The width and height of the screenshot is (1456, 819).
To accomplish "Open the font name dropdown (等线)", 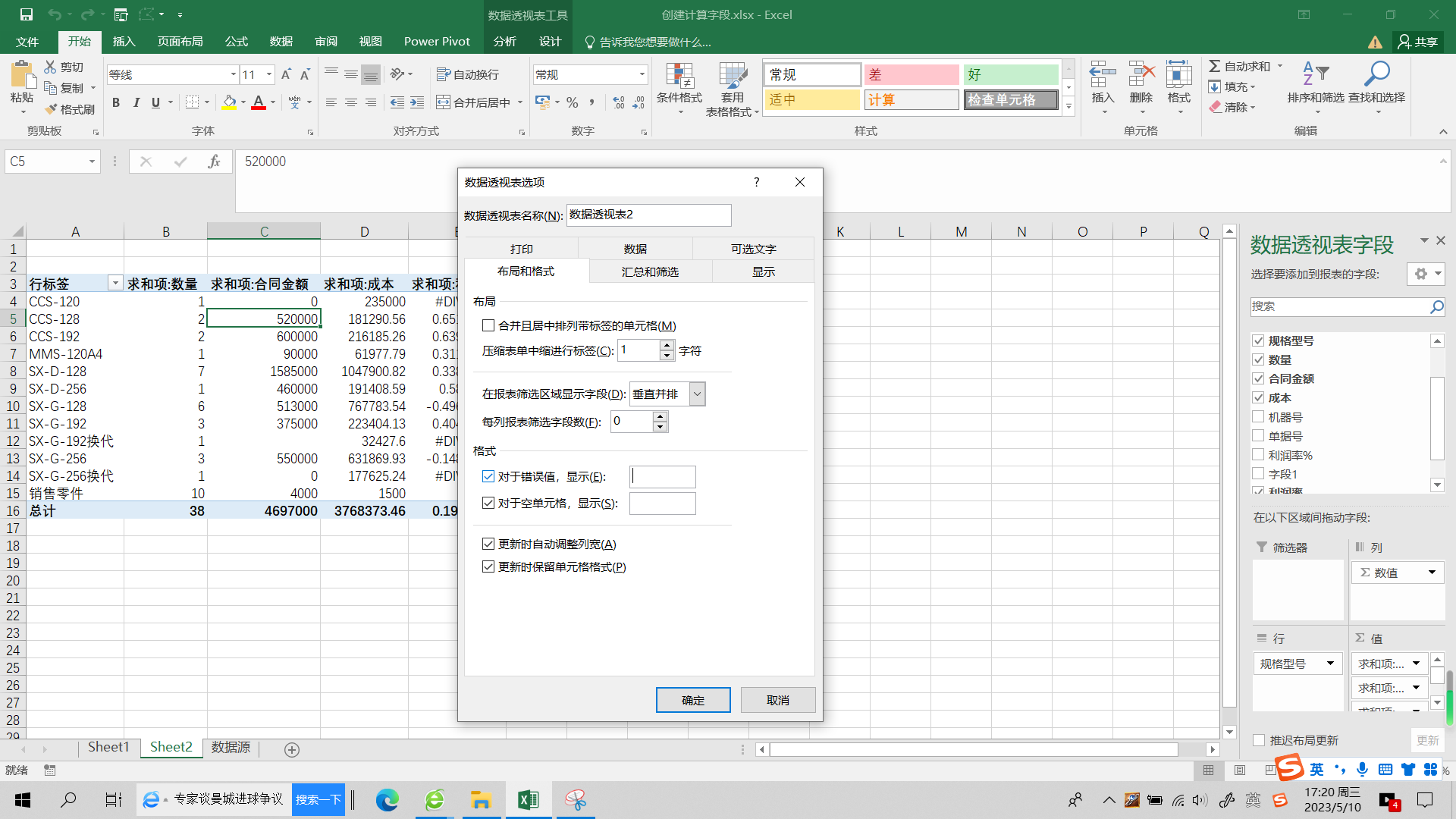I will pos(233,74).
